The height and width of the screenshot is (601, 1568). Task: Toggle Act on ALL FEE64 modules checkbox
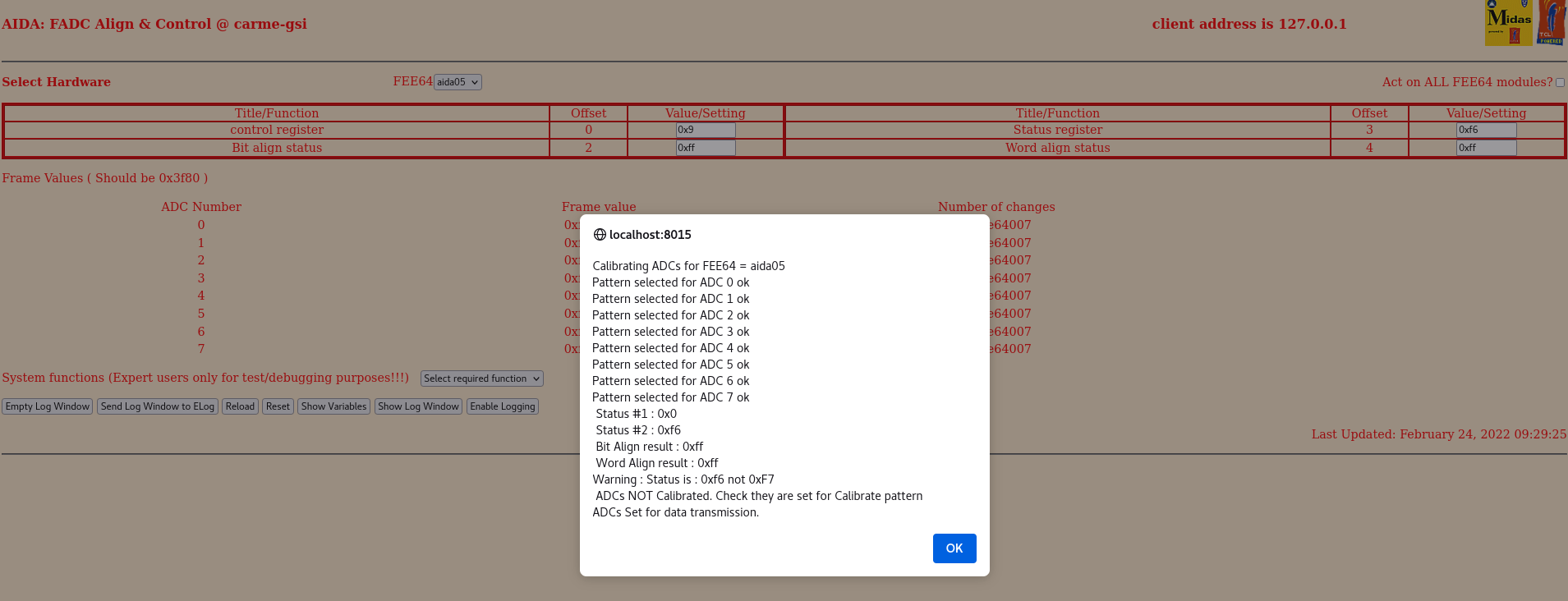click(1560, 82)
